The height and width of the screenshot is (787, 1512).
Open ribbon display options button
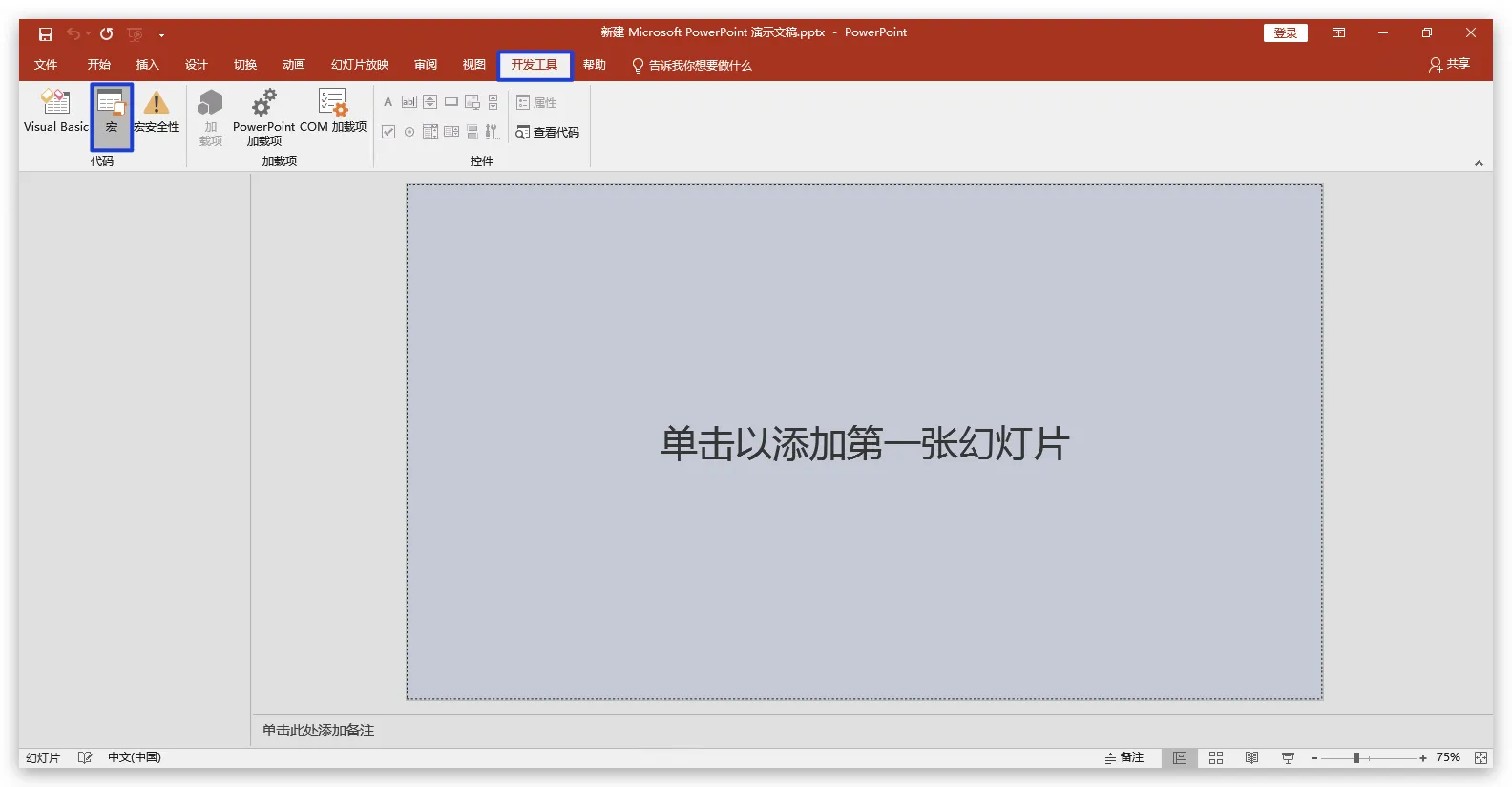[1338, 32]
